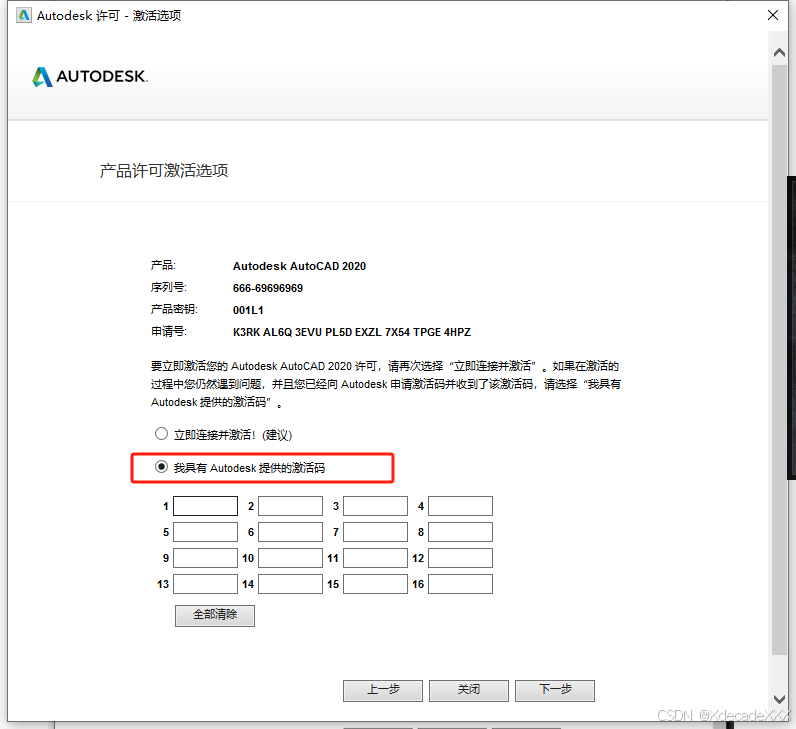The width and height of the screenshot is (796, 729).
Task: Click the serial number 666-69696969
Action: pyautogui.click(x=268, y=288)
